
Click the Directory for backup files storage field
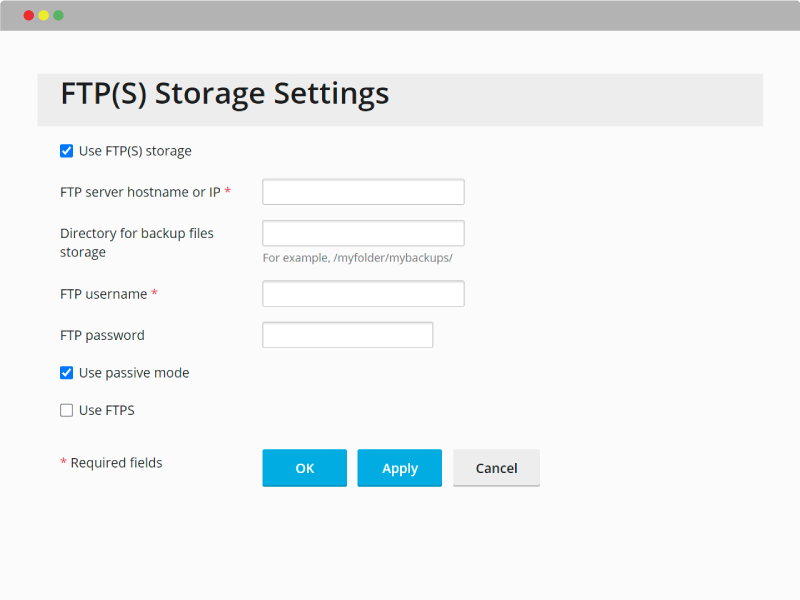pyautogui.click(x=363, y=233)
